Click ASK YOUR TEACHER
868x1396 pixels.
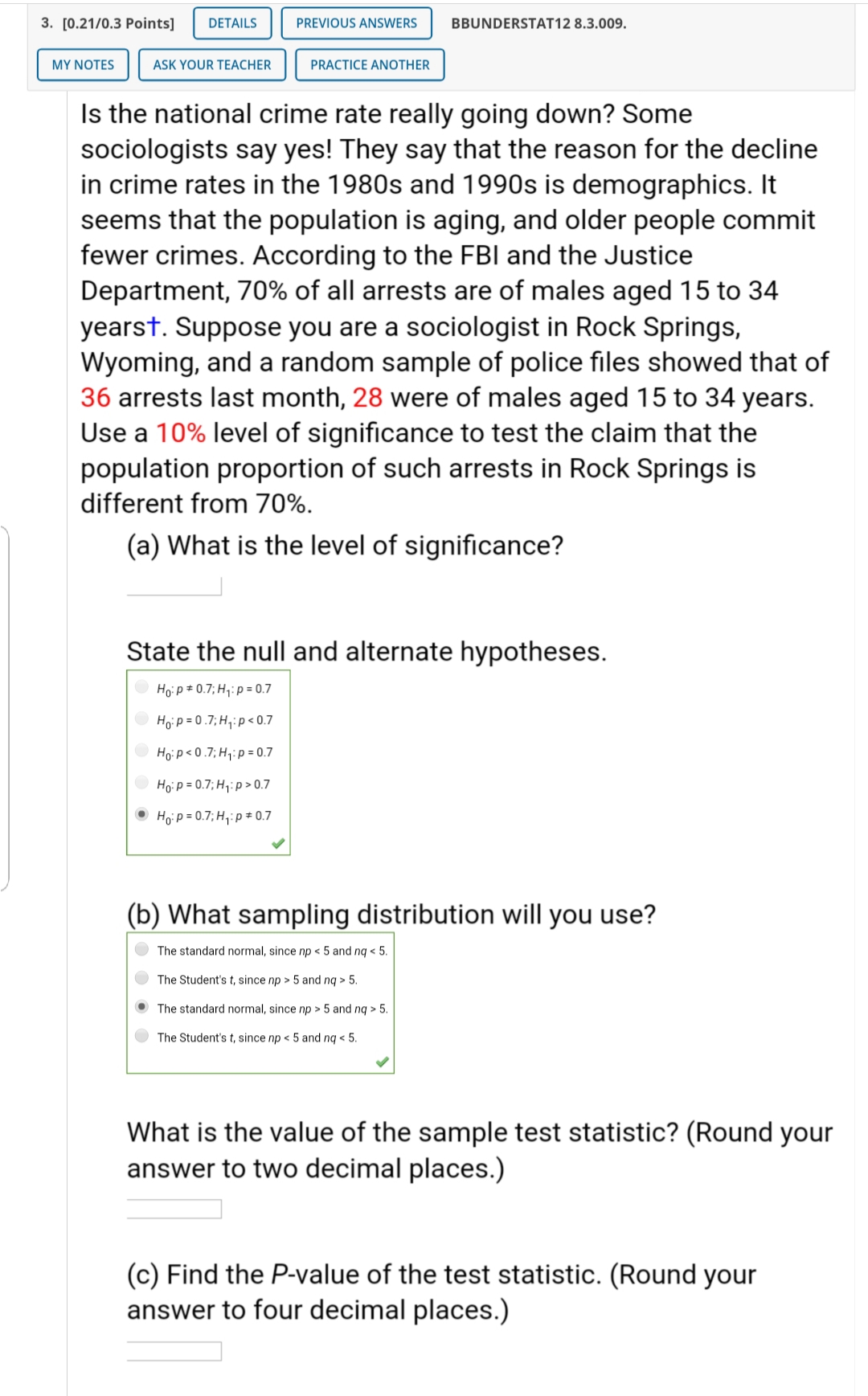[211, 65]
